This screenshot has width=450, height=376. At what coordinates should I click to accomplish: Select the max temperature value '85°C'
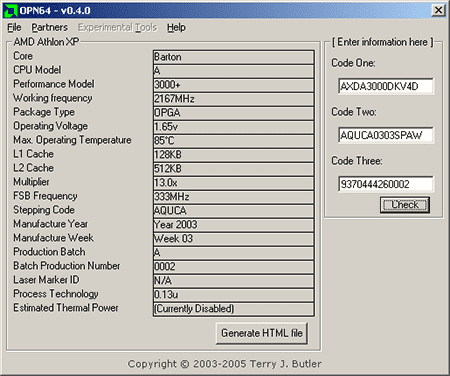234,141
